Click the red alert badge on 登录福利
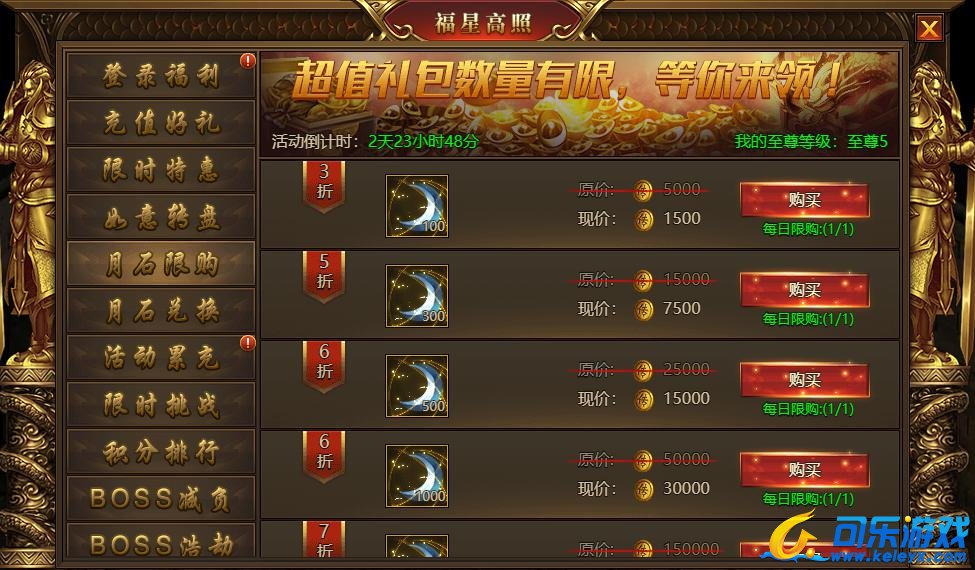Screen dimensions: 975x570 247,61
